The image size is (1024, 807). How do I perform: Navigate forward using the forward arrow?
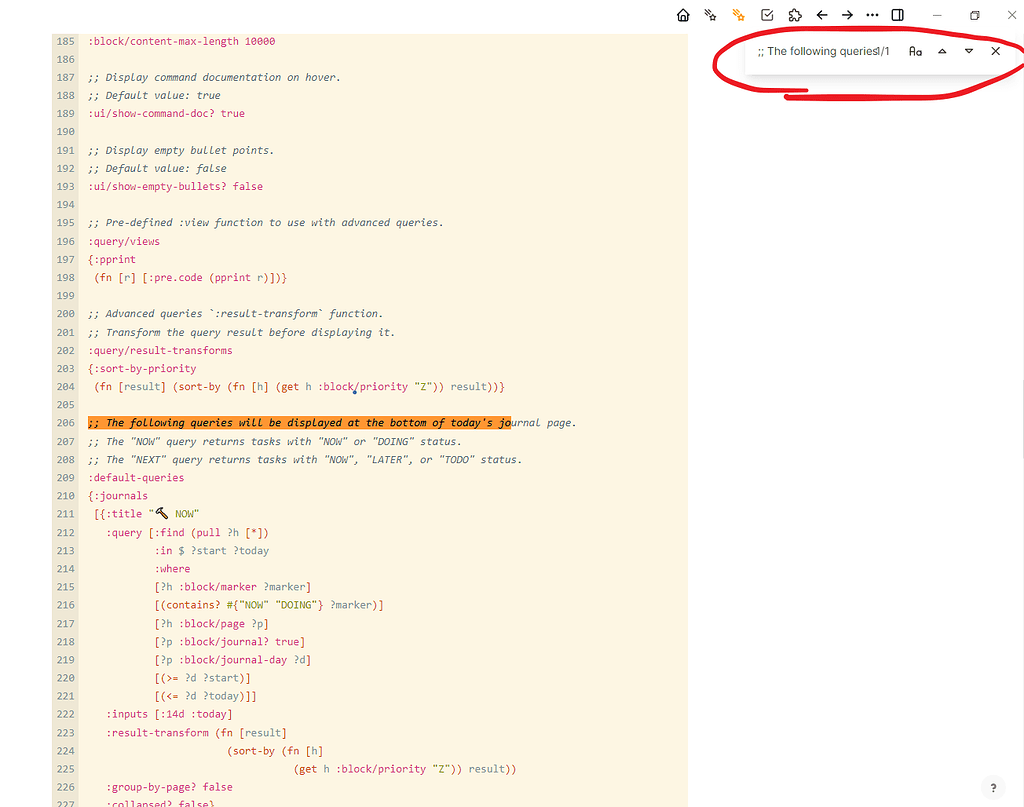(x=847, y=15)
